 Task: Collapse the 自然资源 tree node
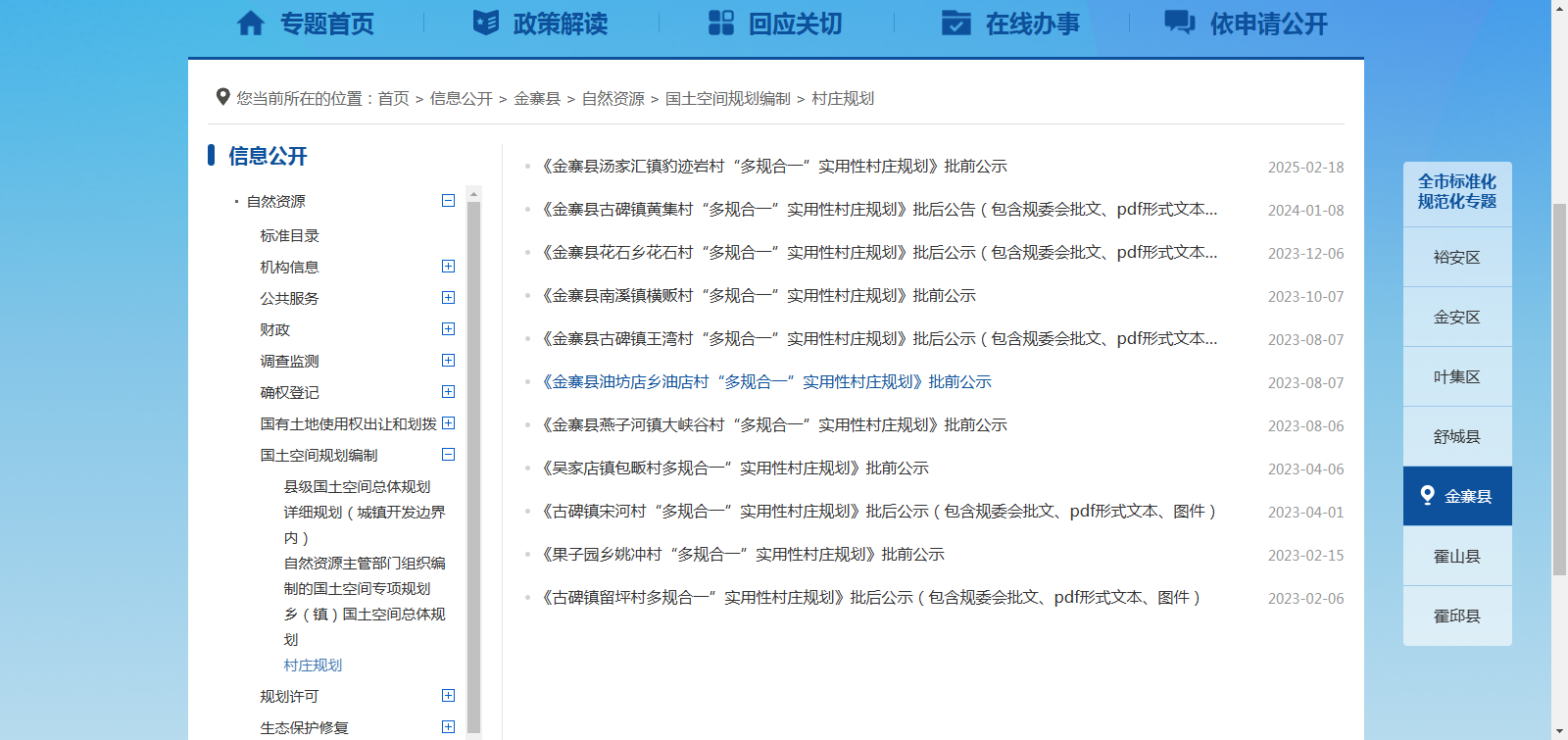pos(448,201)
